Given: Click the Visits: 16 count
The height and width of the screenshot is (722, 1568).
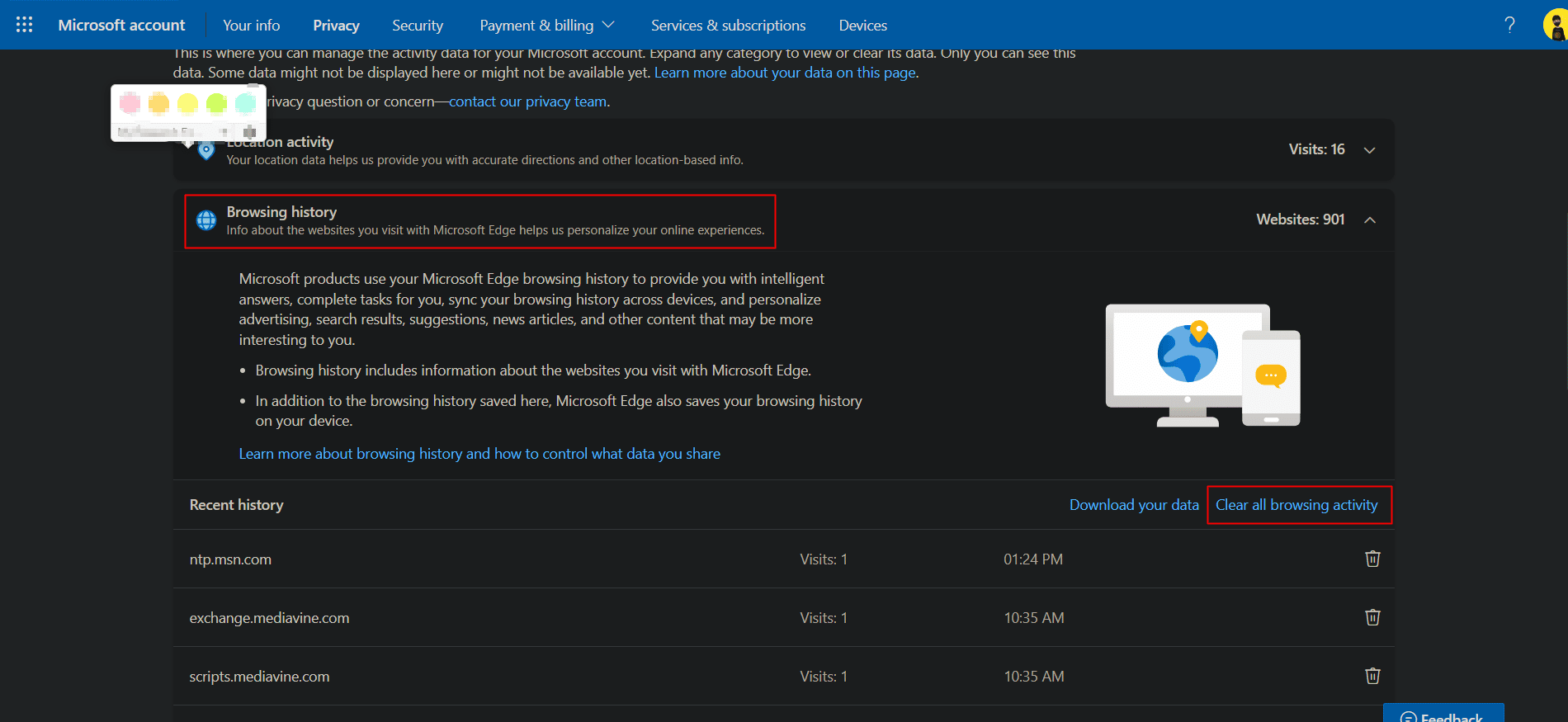Looking at the screenshot, I should [x=1317, y=149].
